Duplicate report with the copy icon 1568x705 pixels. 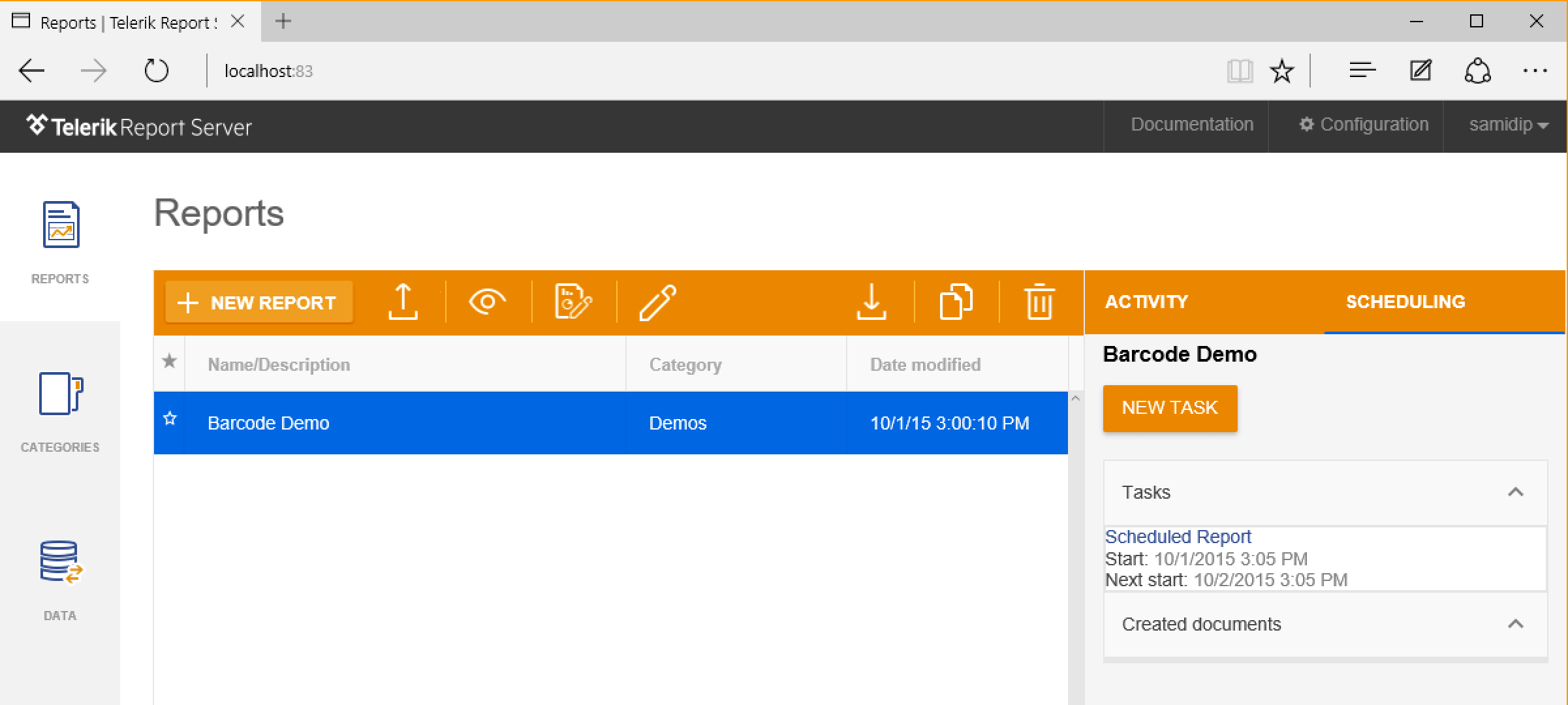click(956, 302)
